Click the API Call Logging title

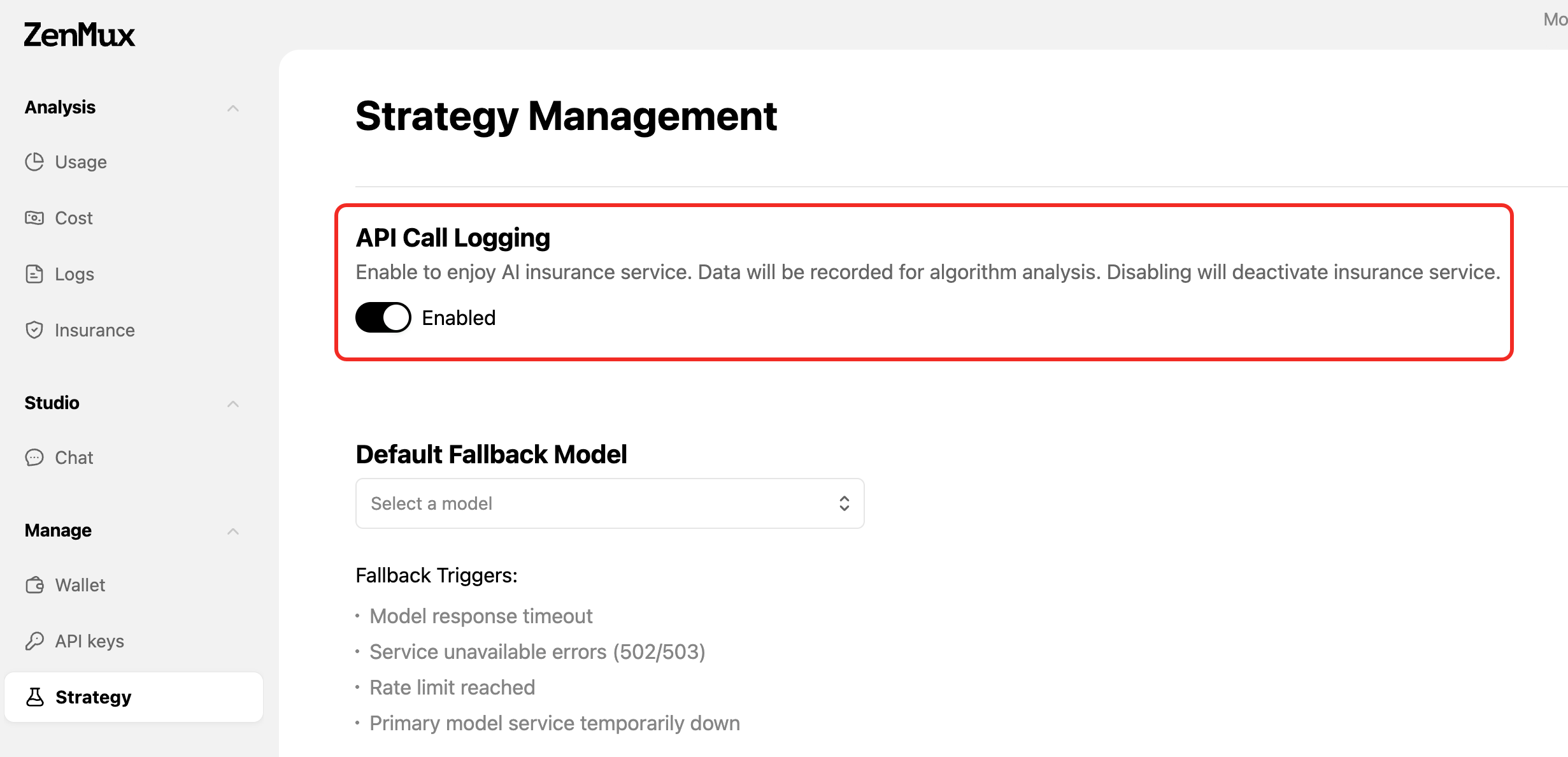point(453,238)
